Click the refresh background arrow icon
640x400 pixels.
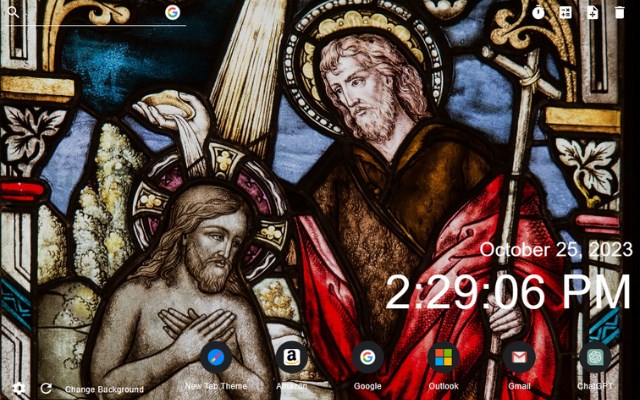46,388
